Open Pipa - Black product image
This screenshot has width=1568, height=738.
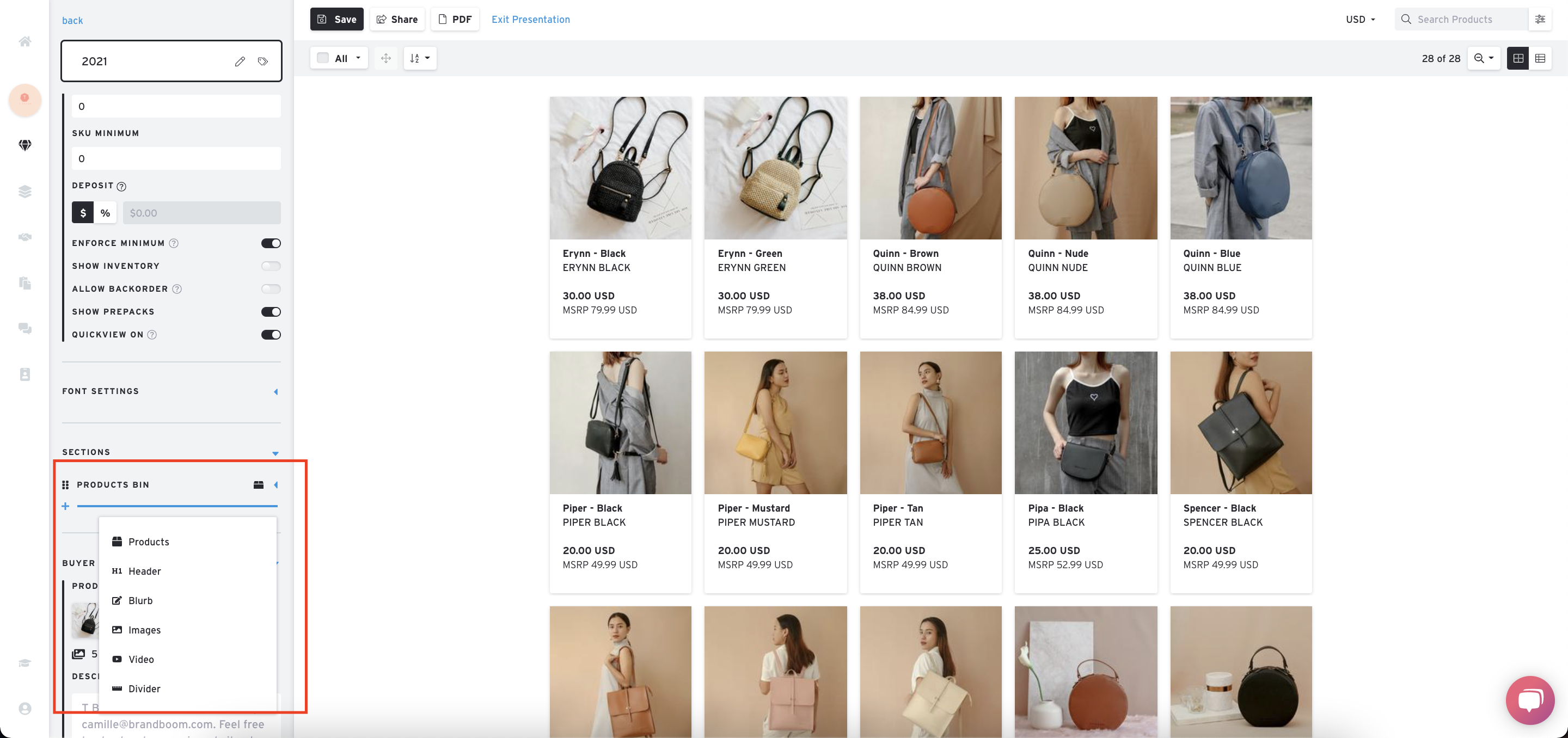[x=1086, y=423]
